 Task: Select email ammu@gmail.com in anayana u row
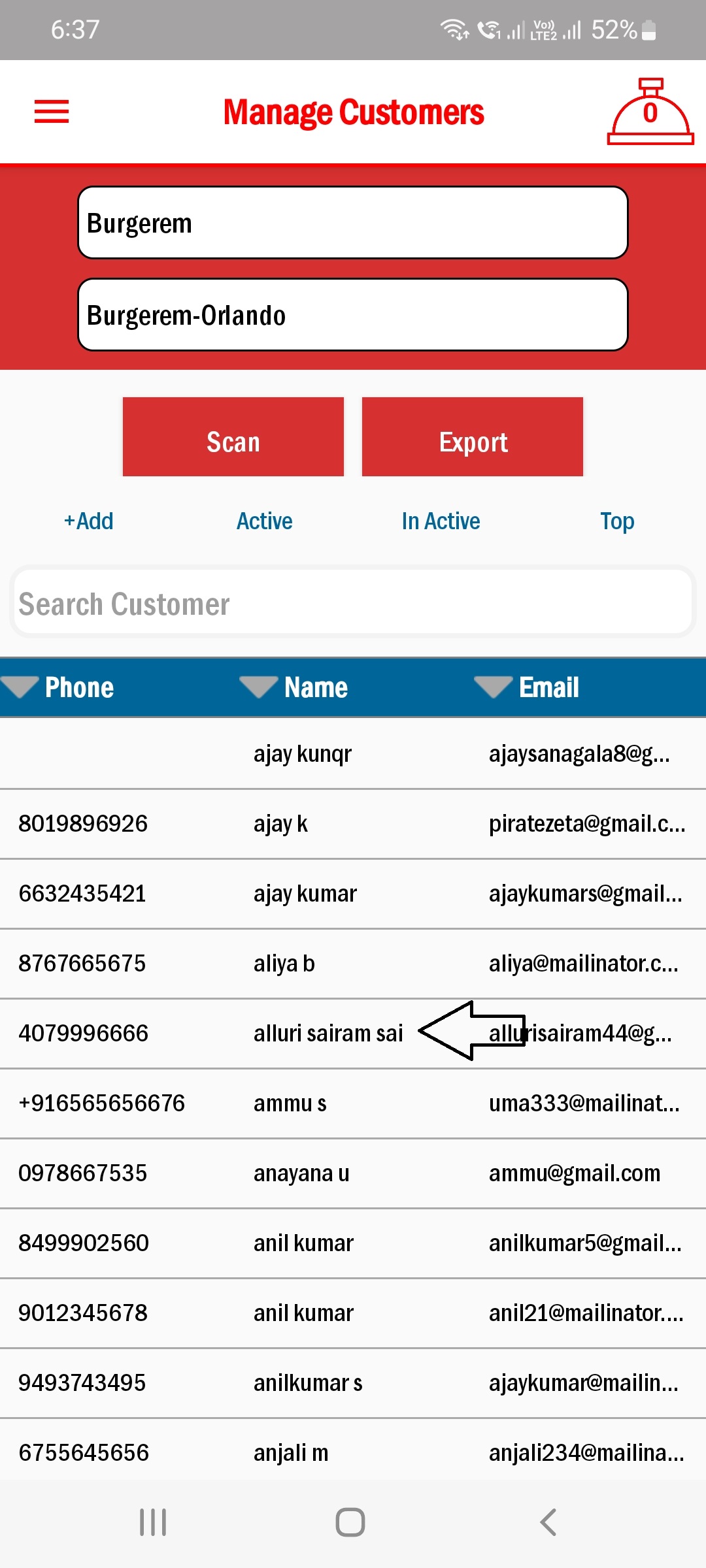click(575, 1173)
